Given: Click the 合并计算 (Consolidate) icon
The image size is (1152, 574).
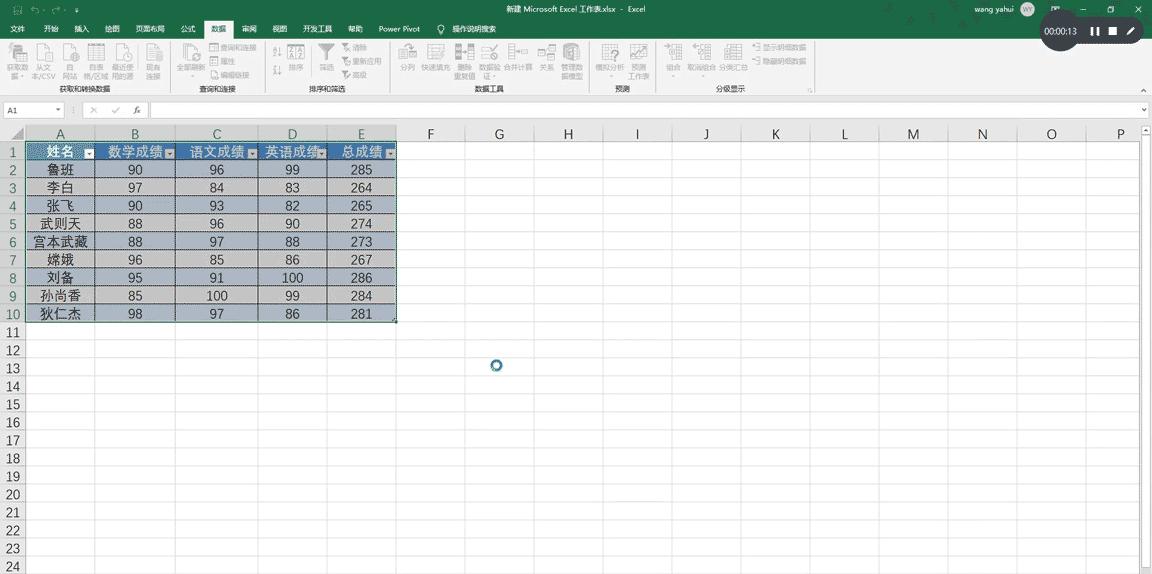Looking at the screenshot, I should (x=518, y=55).
